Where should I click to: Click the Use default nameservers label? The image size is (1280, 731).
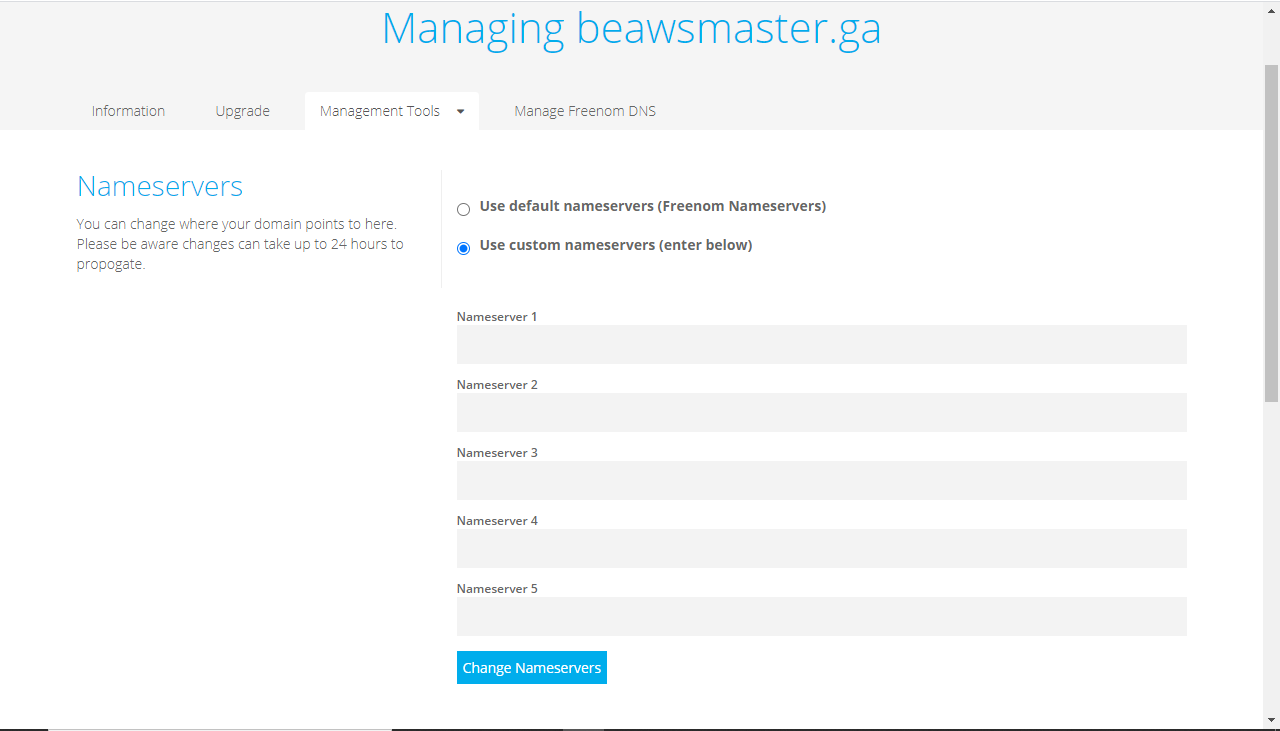[653, 206]
